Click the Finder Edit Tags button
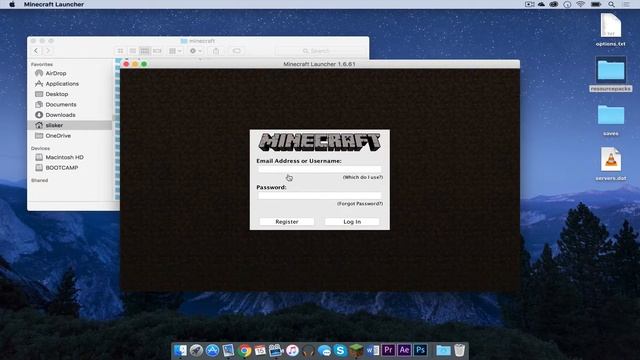This screenshot has width=640, height=360. pyautogui.click(x=236, y=51)
